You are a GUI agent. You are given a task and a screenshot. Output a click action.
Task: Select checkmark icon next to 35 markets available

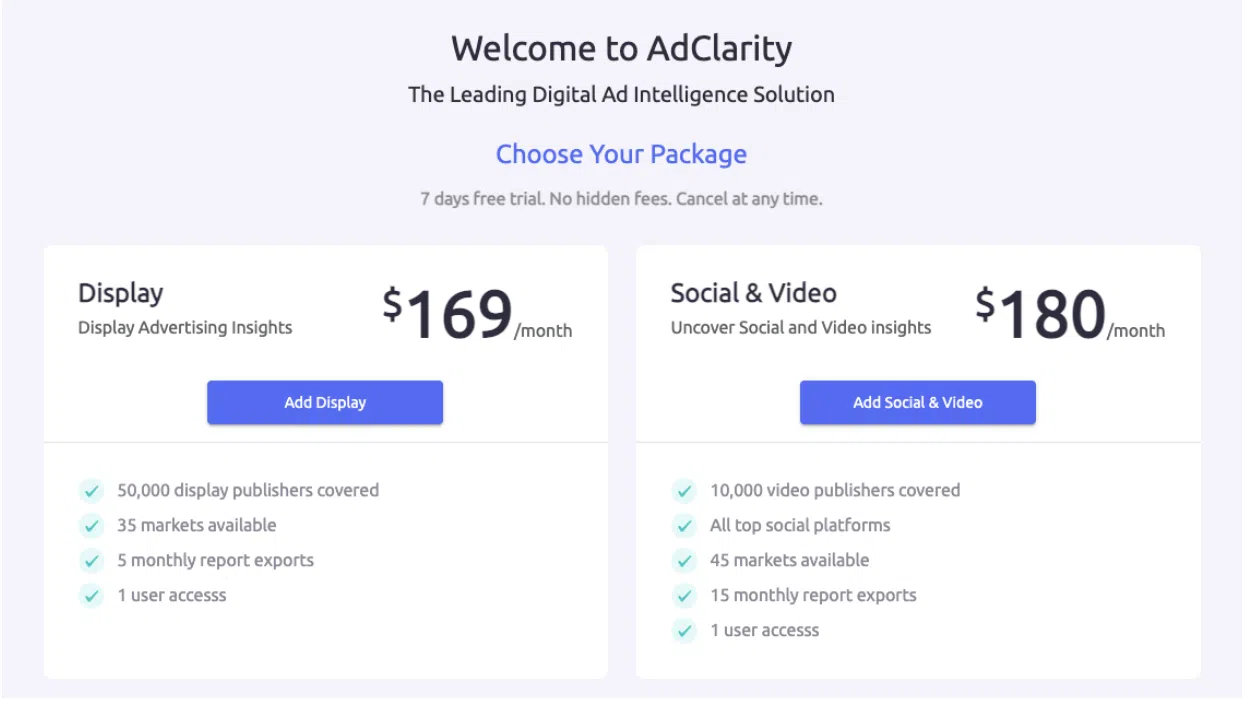point(92,526)
